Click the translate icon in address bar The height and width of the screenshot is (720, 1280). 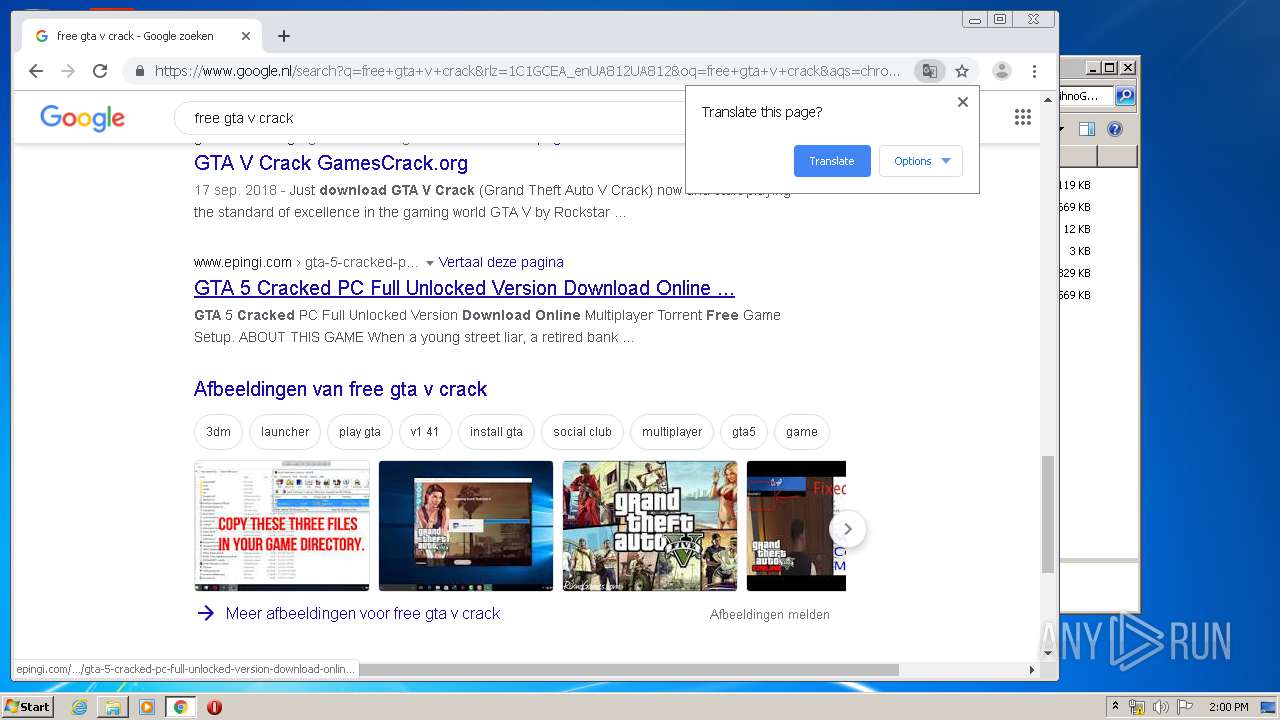coord(929,71)
